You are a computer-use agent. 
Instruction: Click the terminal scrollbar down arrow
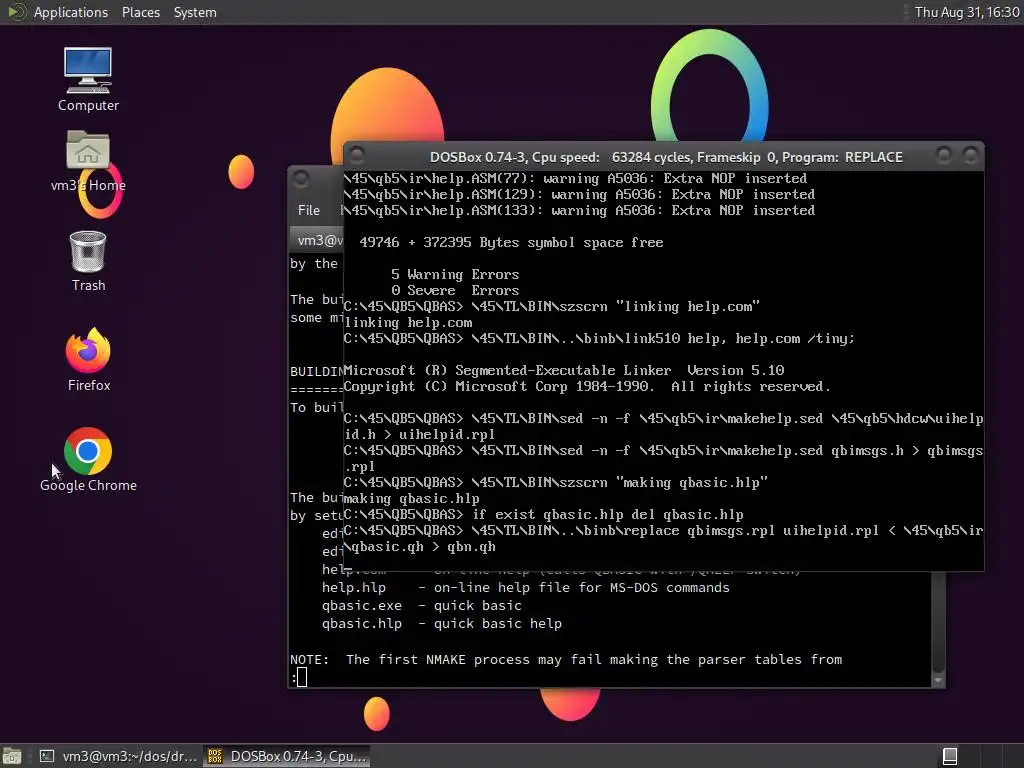pos(938,680)
